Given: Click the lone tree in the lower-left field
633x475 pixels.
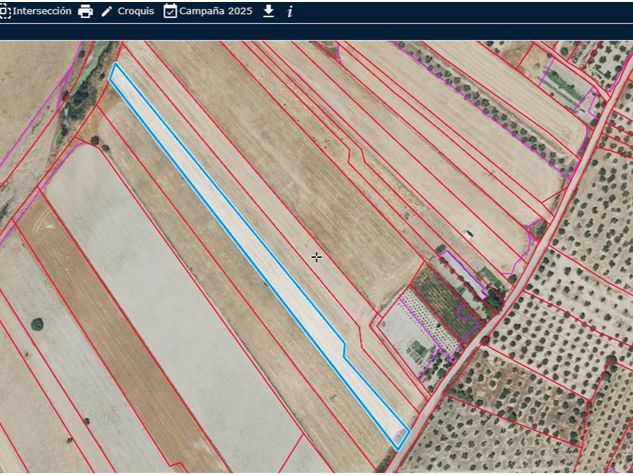Looking at the screenshot, I should tap(37, 324).
